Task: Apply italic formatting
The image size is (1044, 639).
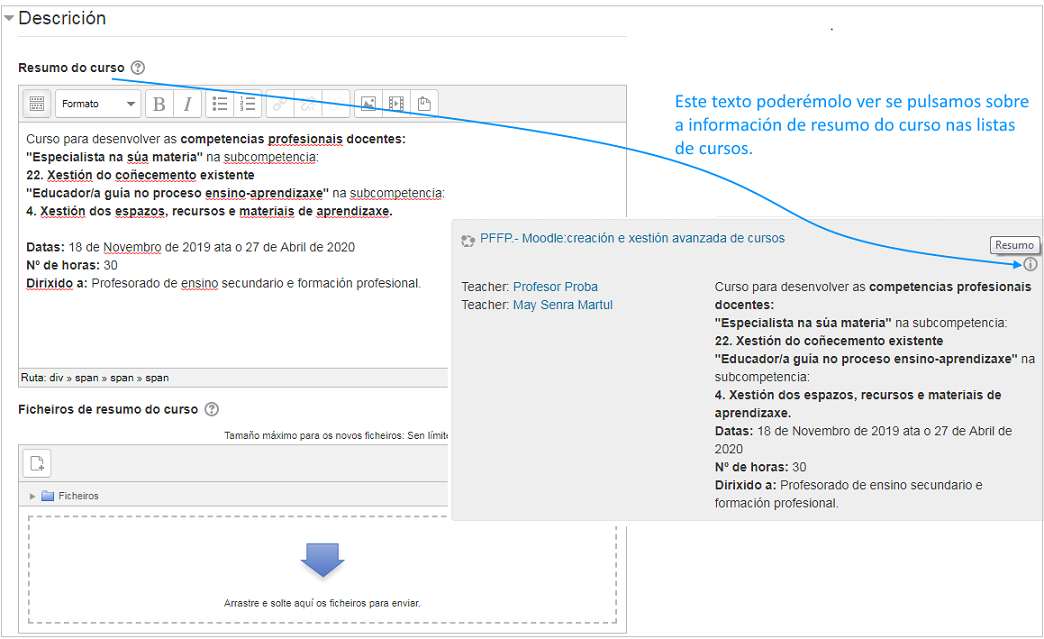Action: [x=187, y=103]
